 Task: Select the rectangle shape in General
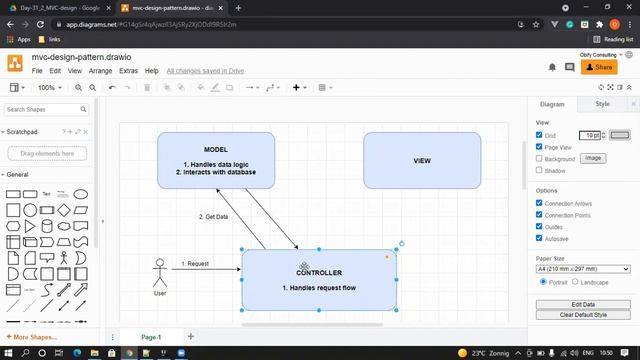coord(13,194)
